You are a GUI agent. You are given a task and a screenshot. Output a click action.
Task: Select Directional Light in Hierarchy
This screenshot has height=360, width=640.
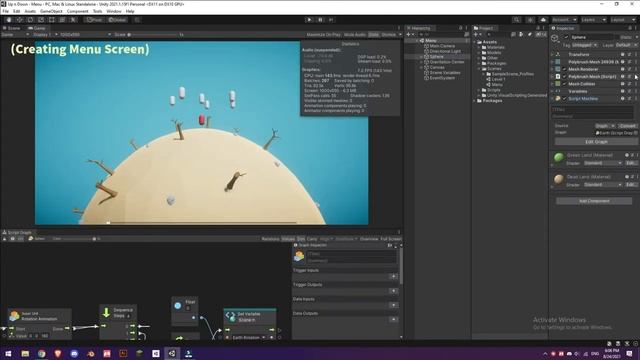445,51
